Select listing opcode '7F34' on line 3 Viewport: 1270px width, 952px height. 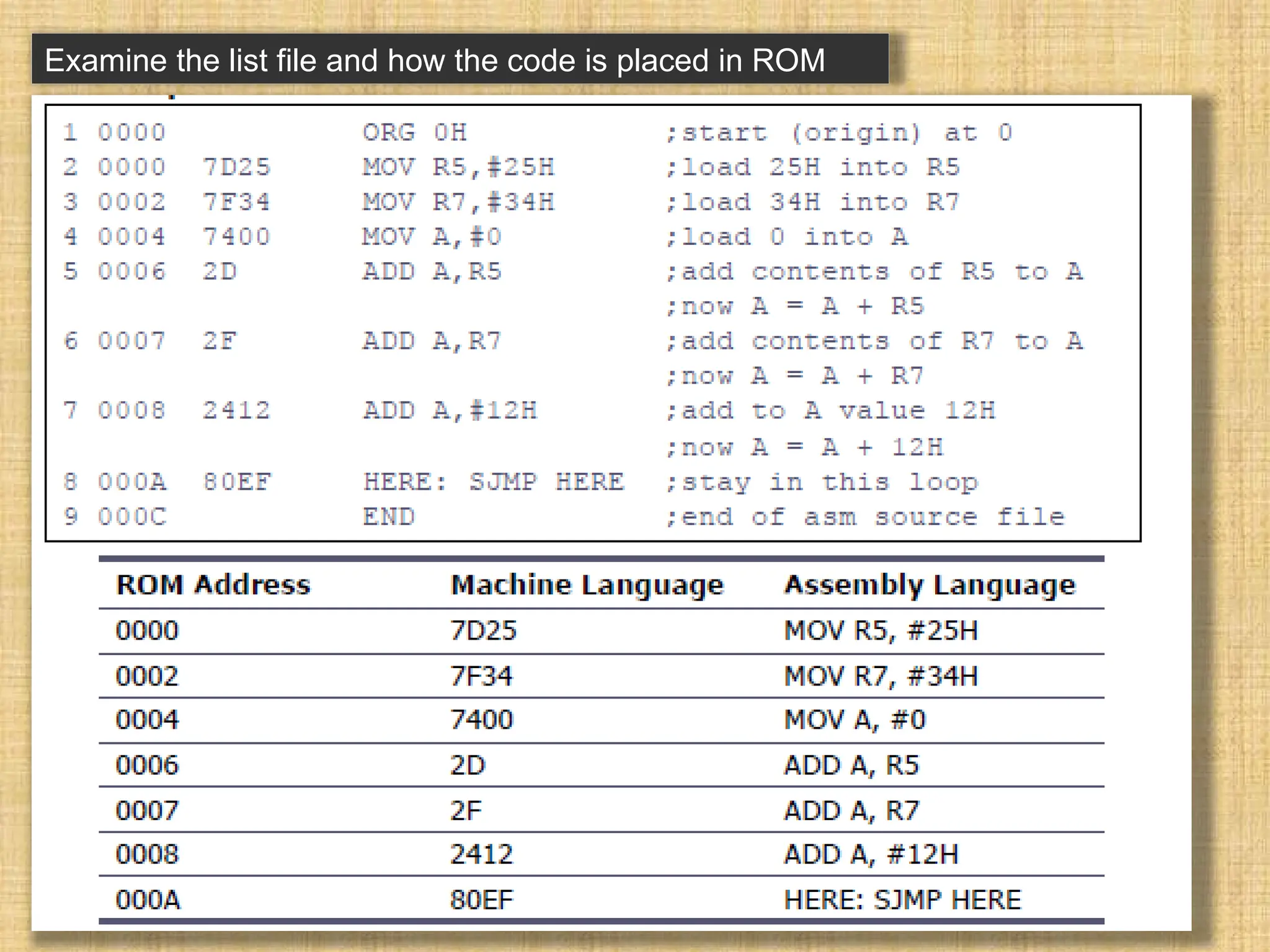pos(236,202)
